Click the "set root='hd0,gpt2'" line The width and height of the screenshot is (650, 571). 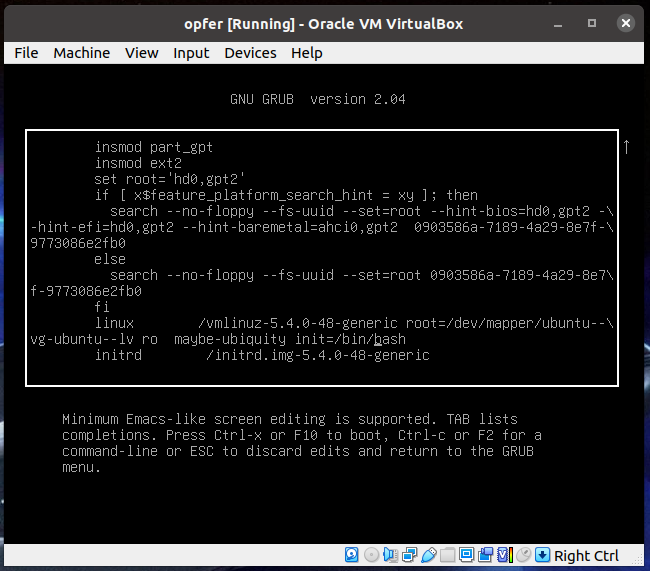coord(170,179)
